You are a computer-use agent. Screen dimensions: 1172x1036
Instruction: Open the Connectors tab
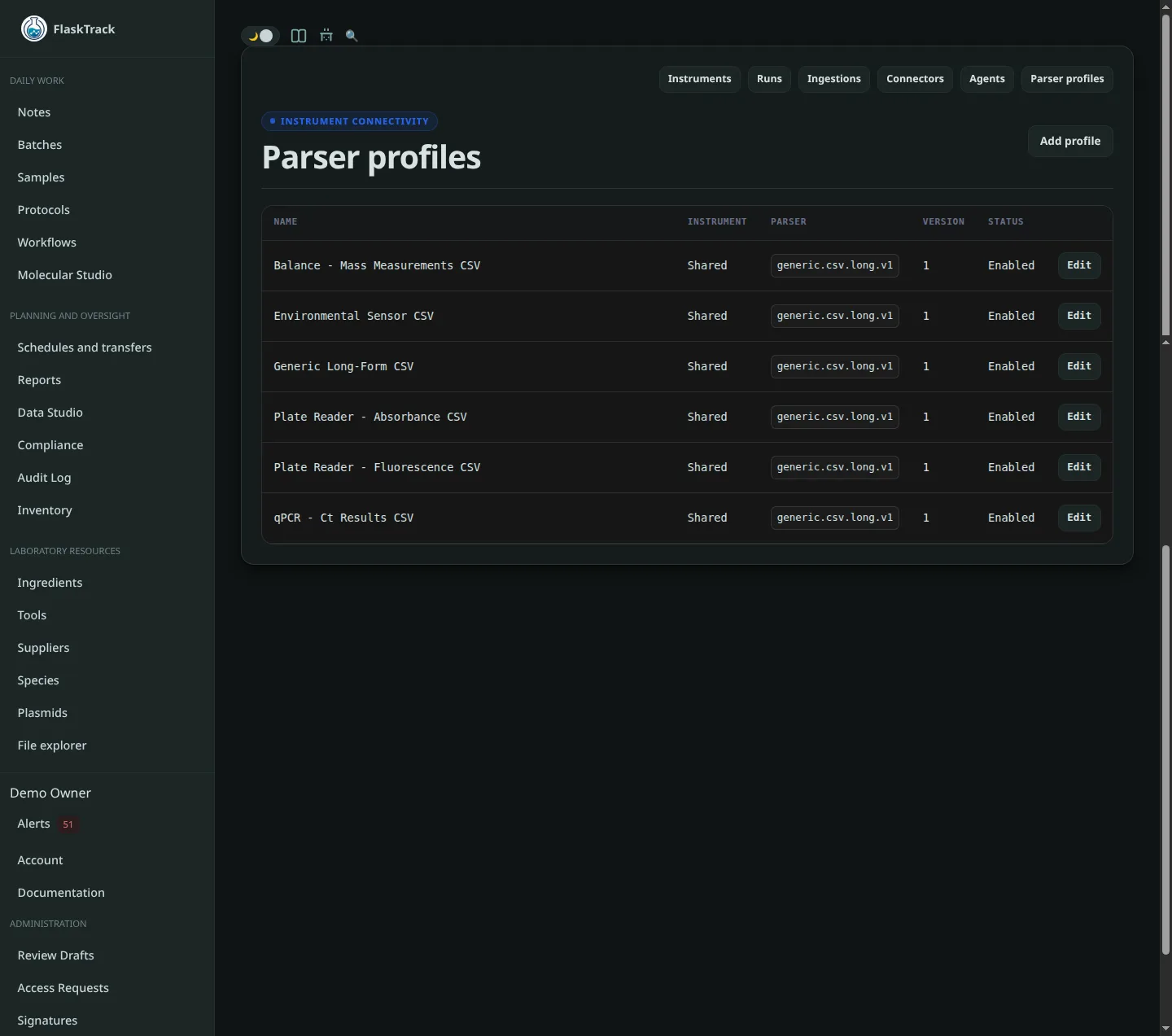pyautogui.click(x=915, y=79)
